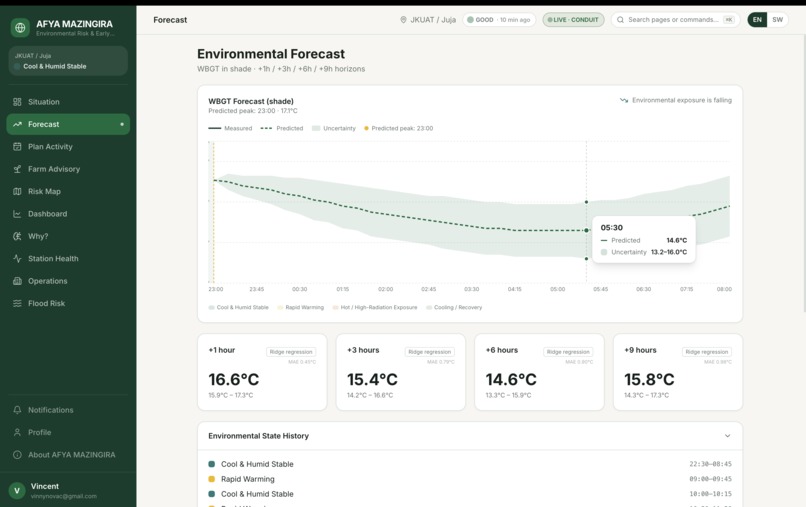This screenshot has width=806, height=507.
Task: Click the Forecast trend icon in sidebar
Action: [17, 124]
